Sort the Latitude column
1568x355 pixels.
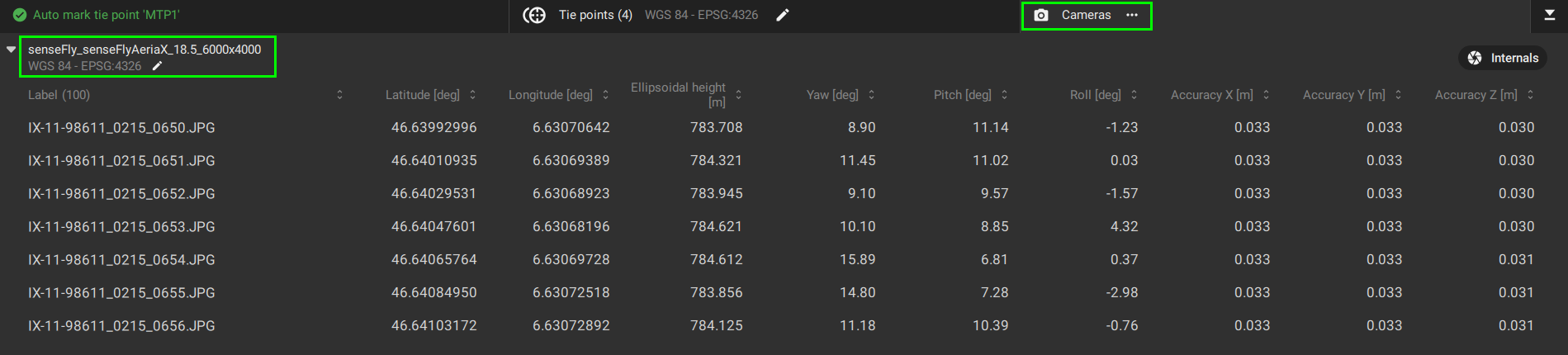click(472, 95)
